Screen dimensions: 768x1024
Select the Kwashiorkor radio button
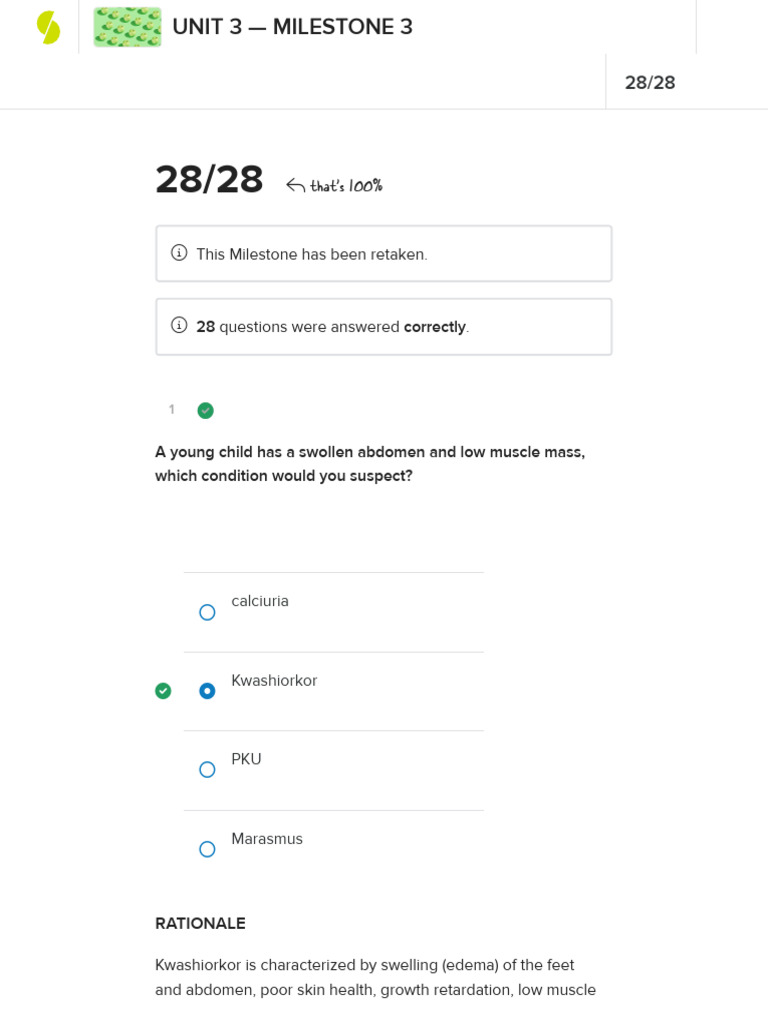[x=207, y=691]
